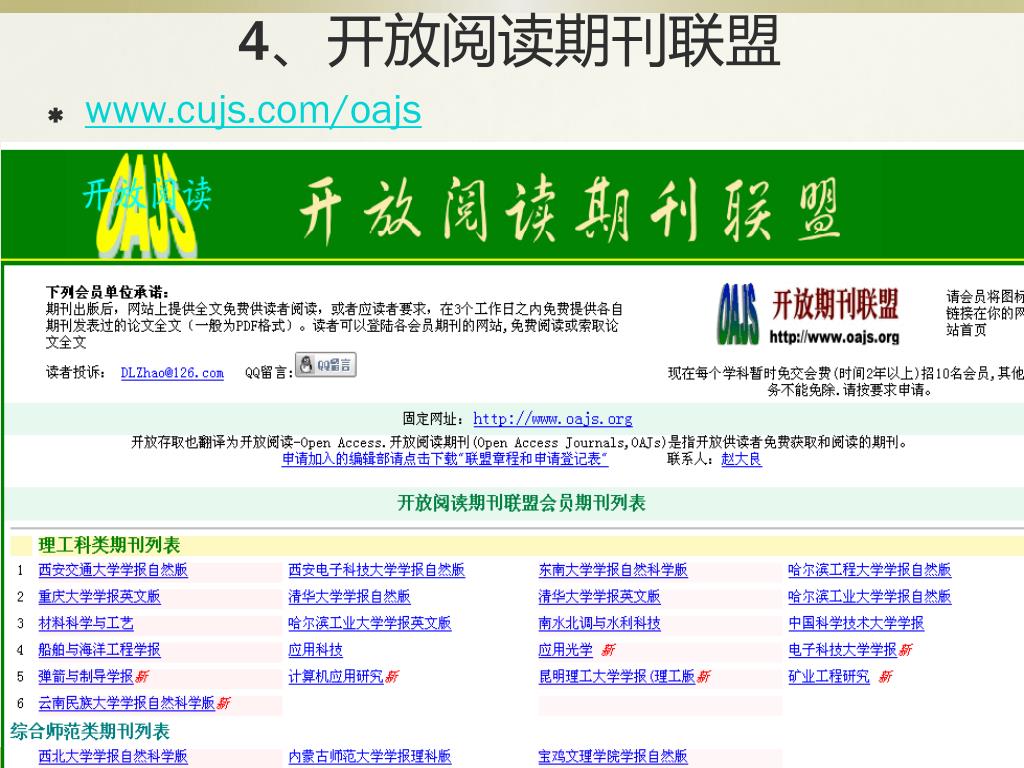Open 哈尔滨工程大学学报自然版 journal
The height and width of the screenshot is (768, 1024).
point(870,570)
